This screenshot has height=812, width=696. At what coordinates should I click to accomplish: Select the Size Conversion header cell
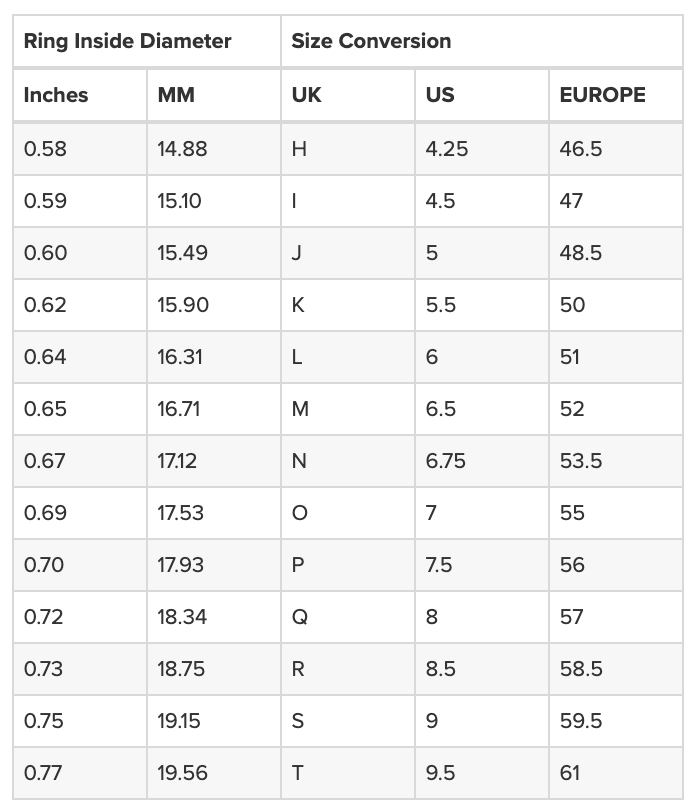click(482, 41)
